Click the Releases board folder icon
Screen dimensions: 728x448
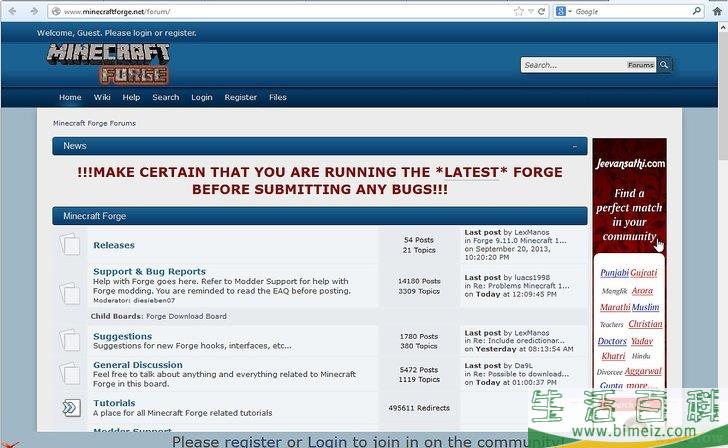pos(70,244)
